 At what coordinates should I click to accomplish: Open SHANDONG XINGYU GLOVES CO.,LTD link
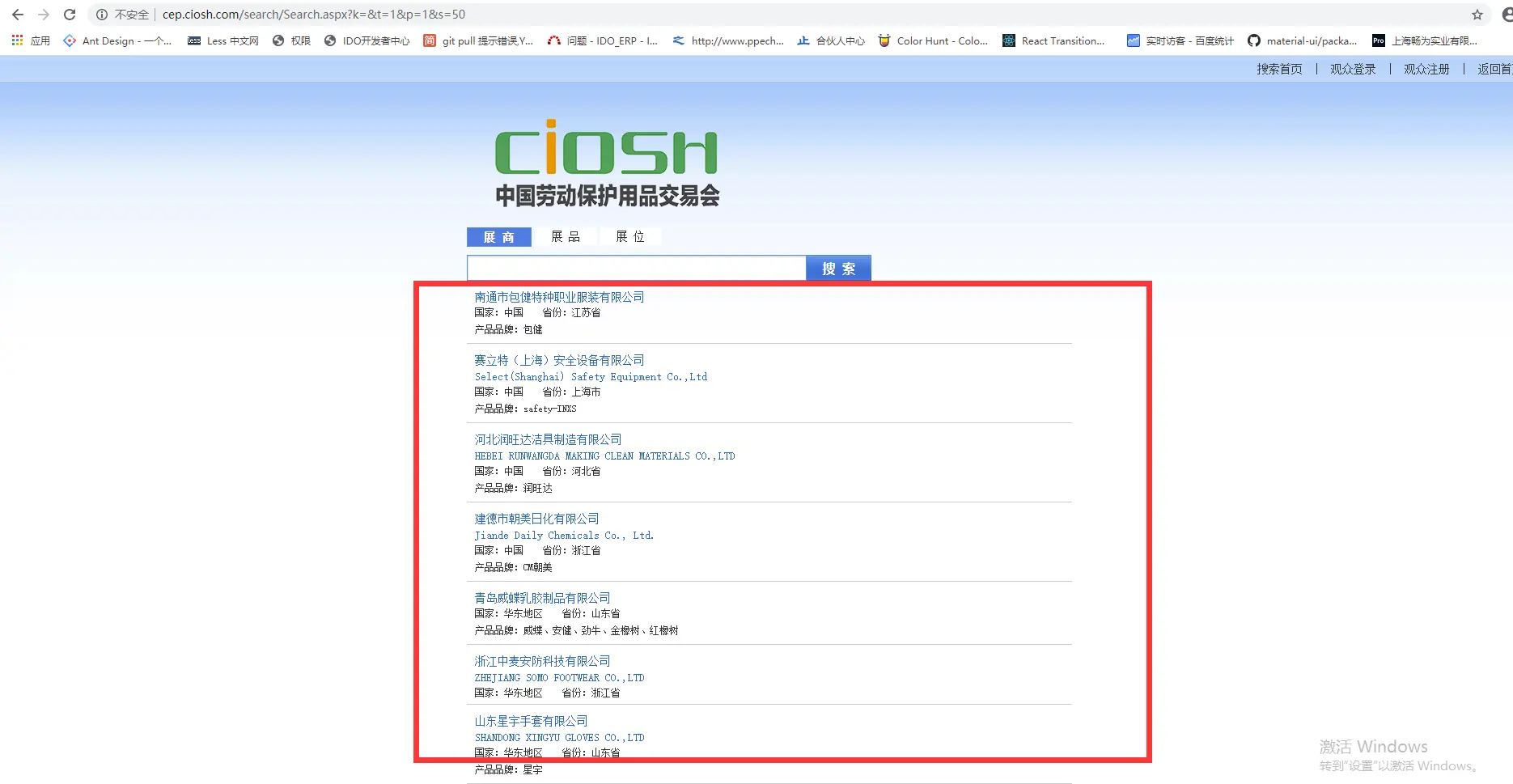pyautogui.click(x=559, y=738)
